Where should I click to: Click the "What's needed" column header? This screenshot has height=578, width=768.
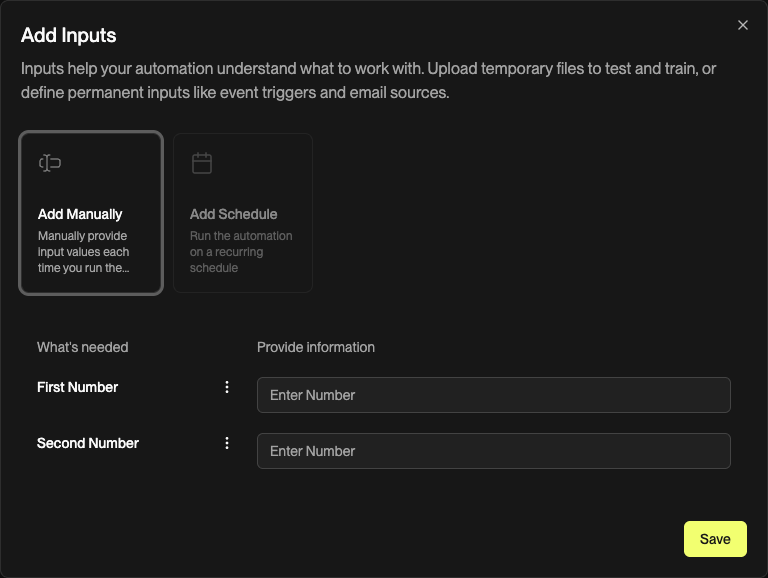pos(82,347)
